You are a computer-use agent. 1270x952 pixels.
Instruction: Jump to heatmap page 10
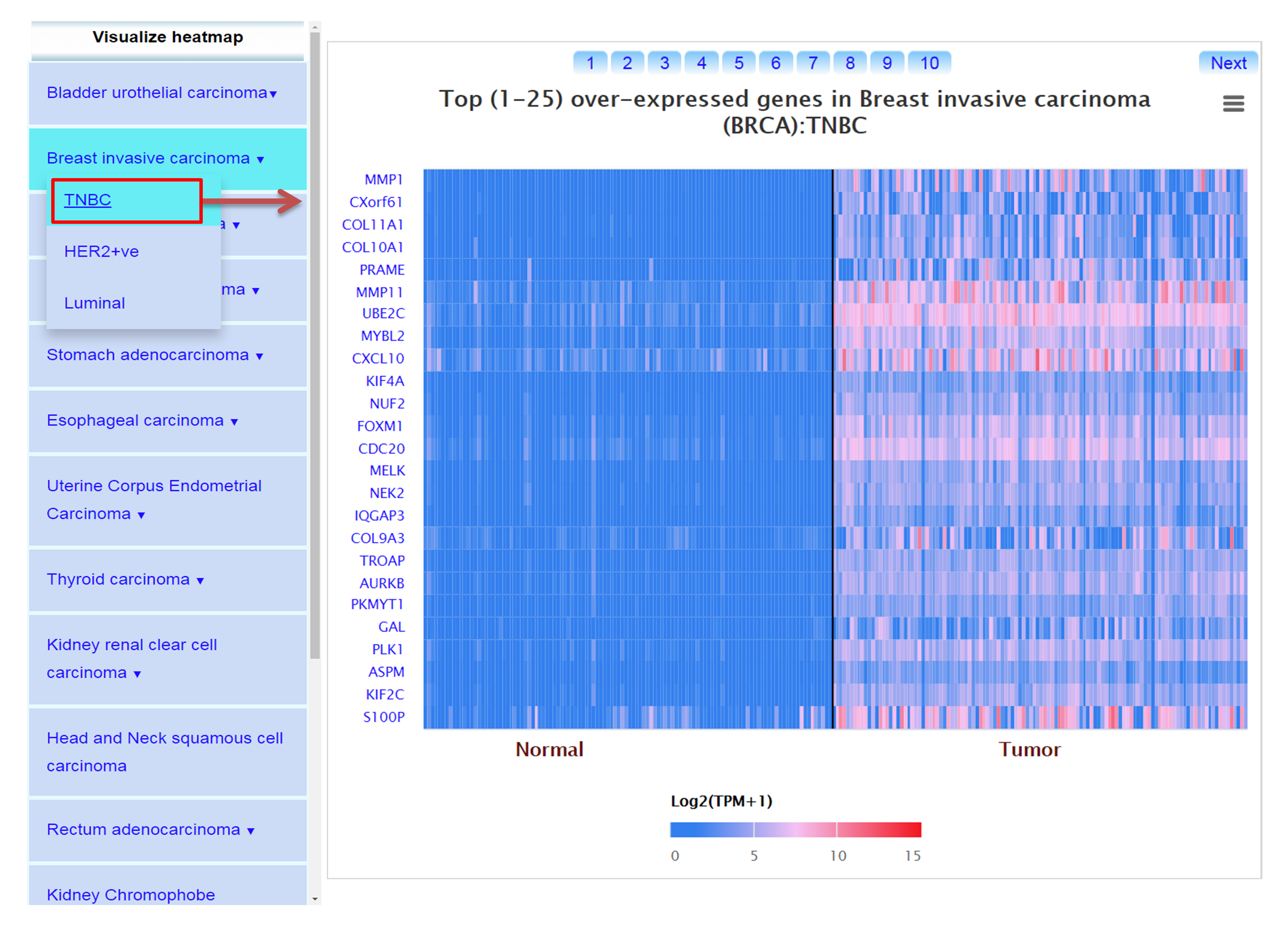click(929, 63)
